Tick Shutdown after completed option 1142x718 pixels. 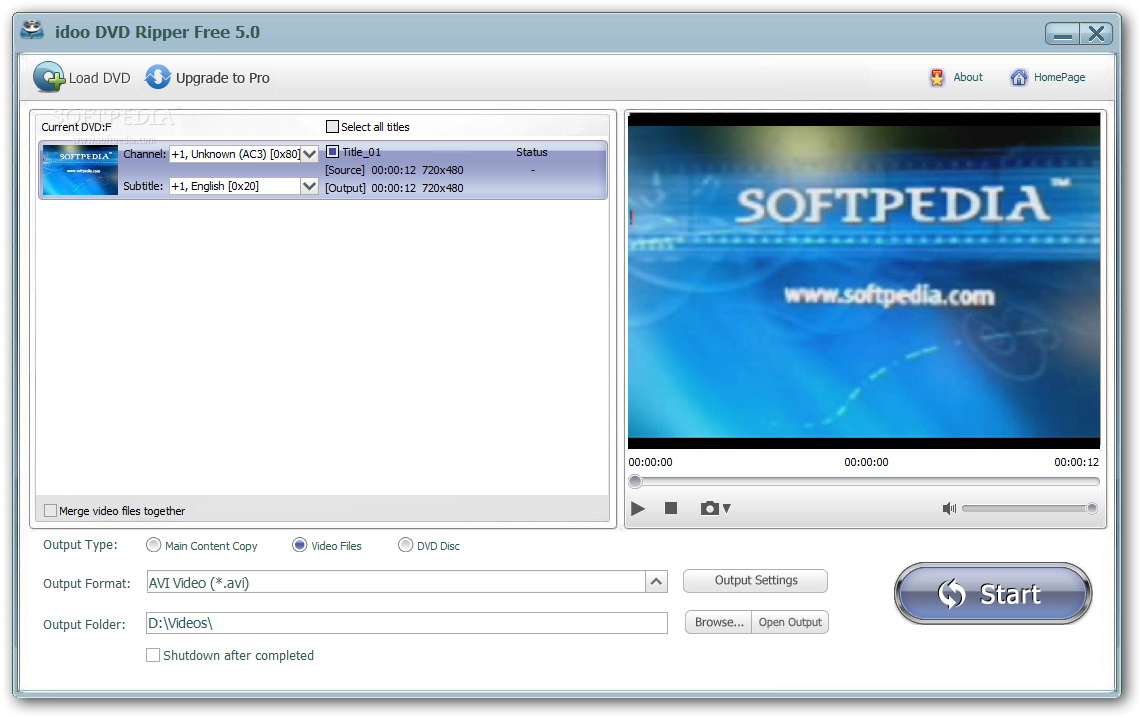[153, 656]
